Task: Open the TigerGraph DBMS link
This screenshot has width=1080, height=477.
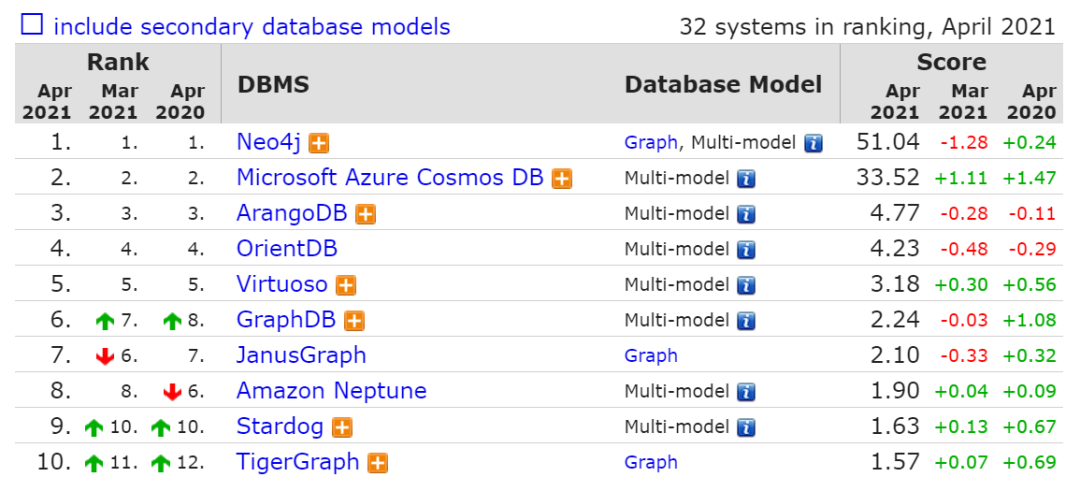Action: coord(298,462)
